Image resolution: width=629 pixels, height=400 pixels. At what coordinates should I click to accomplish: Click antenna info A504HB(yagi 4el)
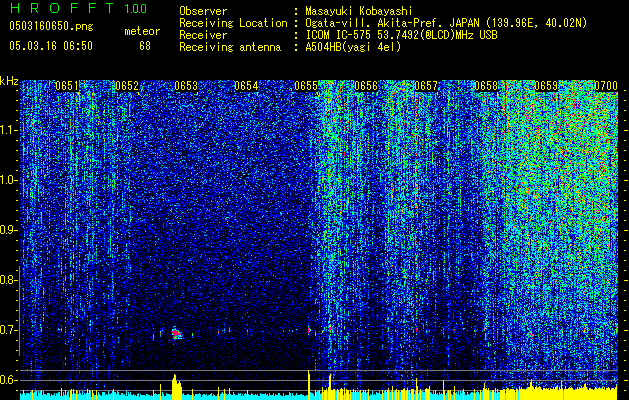(x=353, y=47)
